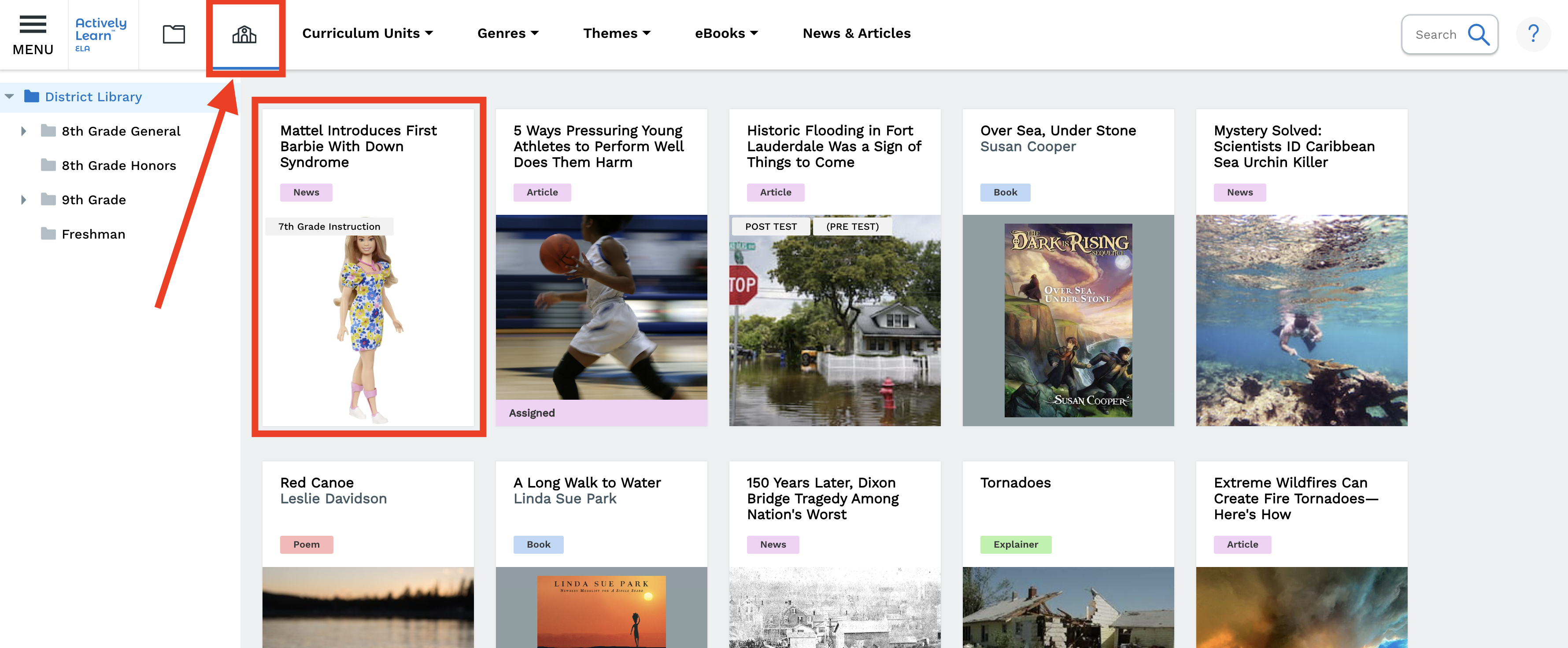Click the underwater snorkeler thumbnail image
Image resolution: width=1568 pixels, height=648 pixels.
point(1302,320)
